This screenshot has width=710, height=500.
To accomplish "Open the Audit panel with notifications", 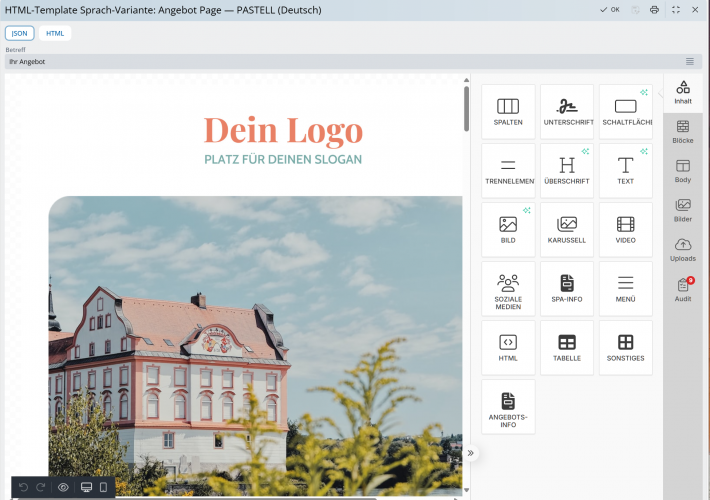I will click(683, 289).
